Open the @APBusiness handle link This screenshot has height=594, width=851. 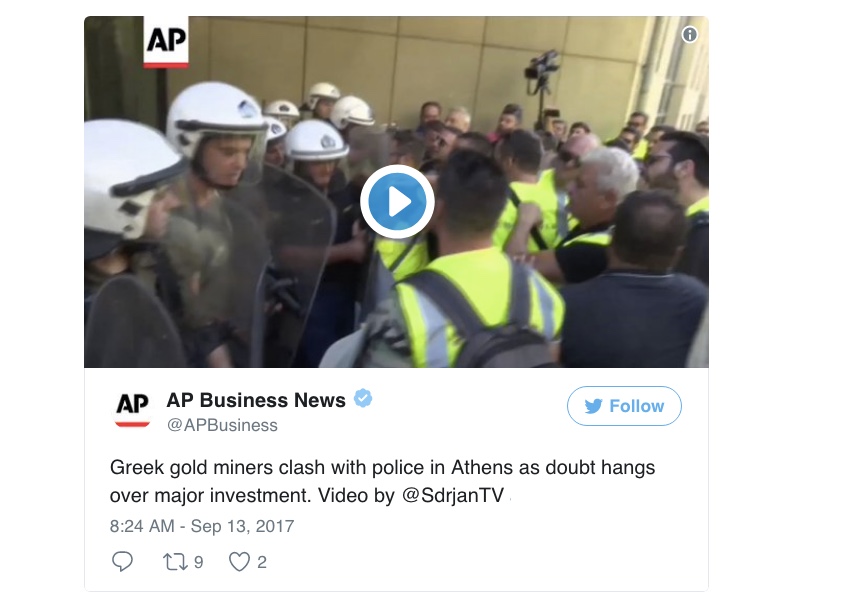click(222, 425)
